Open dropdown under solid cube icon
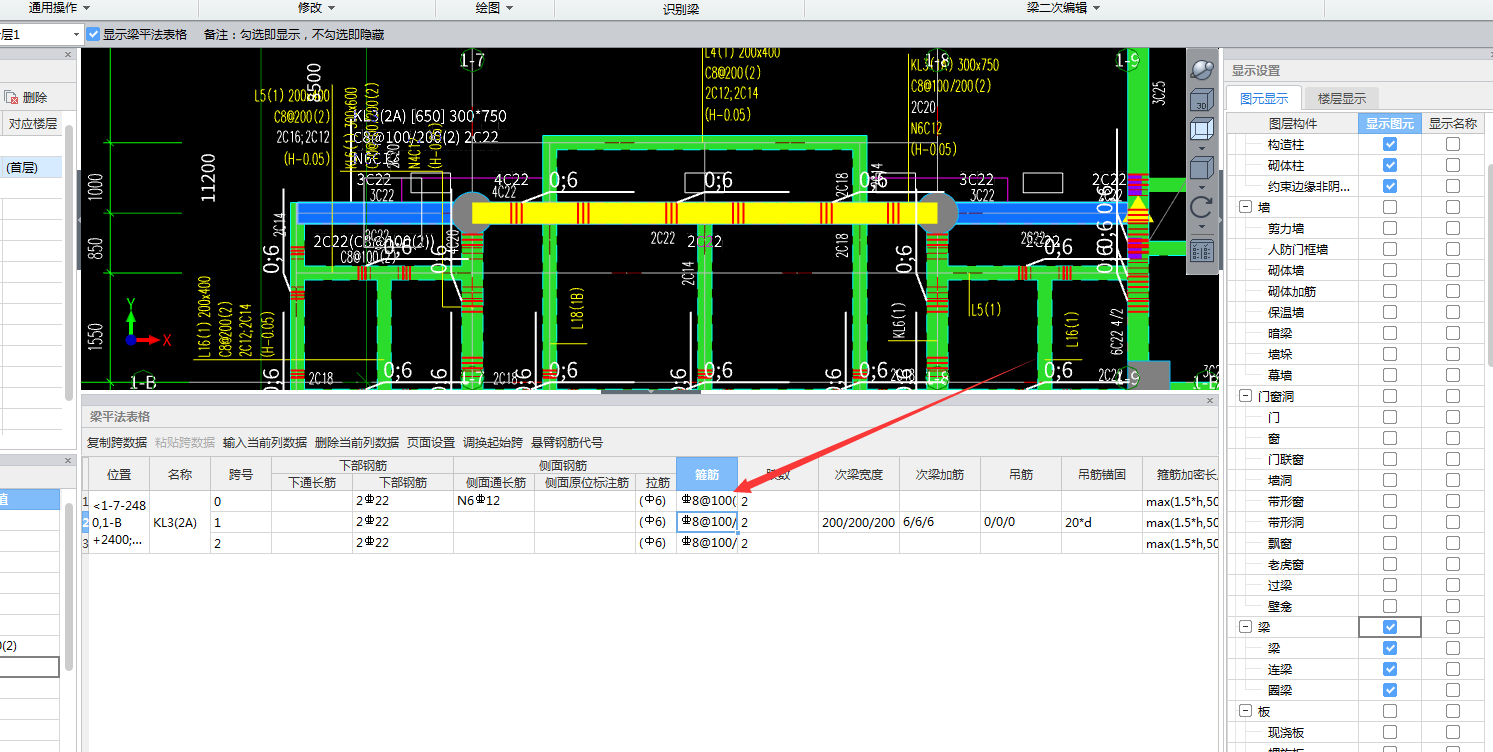 click(x=1201, y=187)
